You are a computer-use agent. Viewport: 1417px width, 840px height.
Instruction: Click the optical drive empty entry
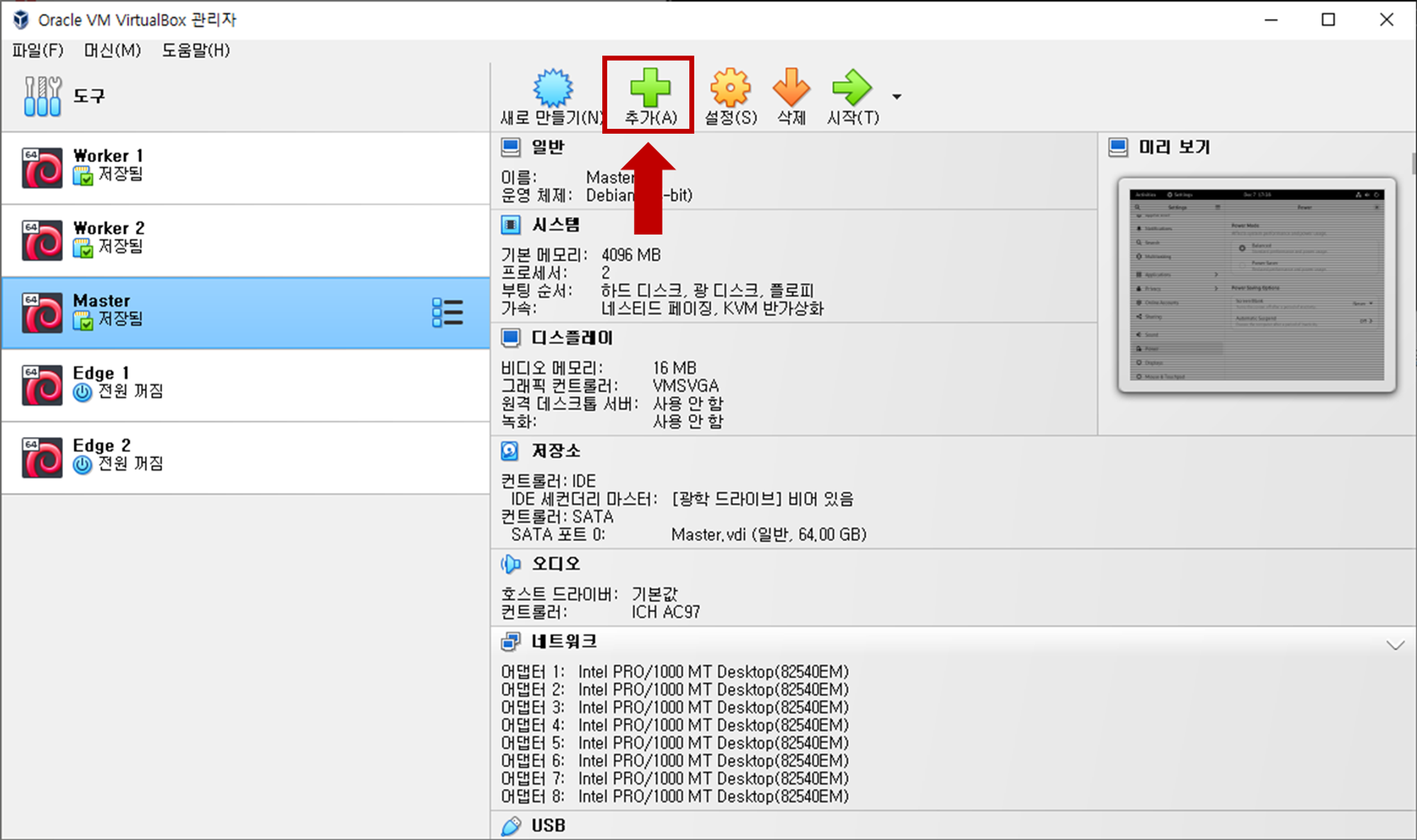tap(762, 499)
